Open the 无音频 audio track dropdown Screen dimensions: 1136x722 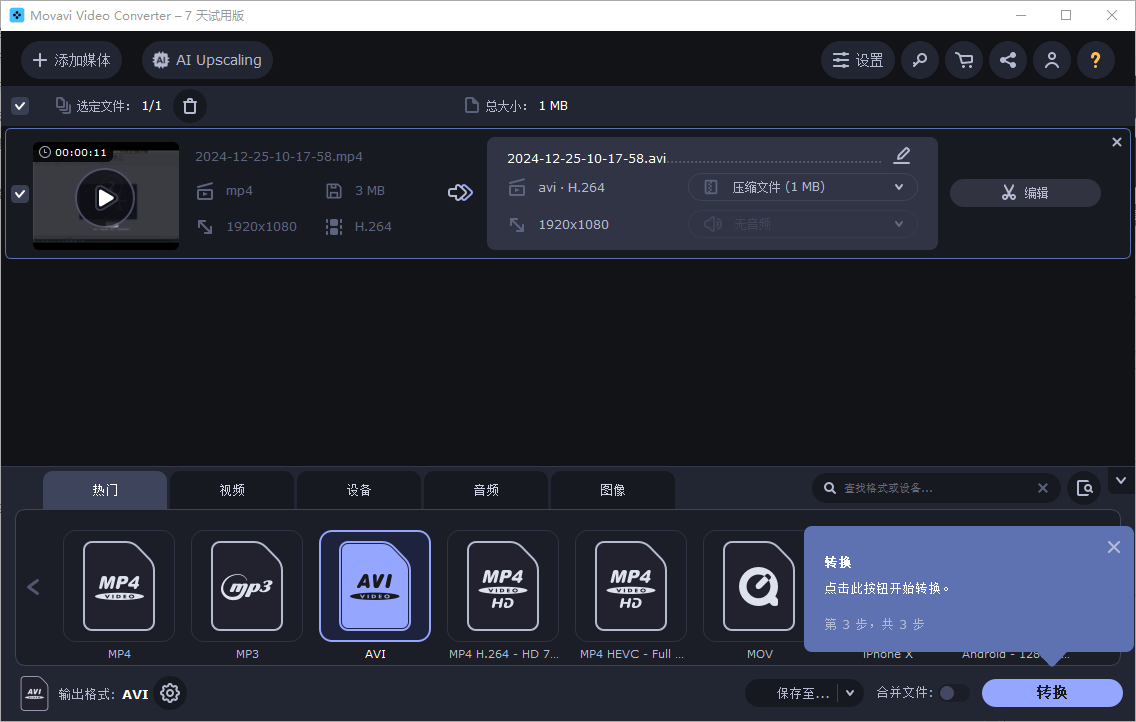802,223
